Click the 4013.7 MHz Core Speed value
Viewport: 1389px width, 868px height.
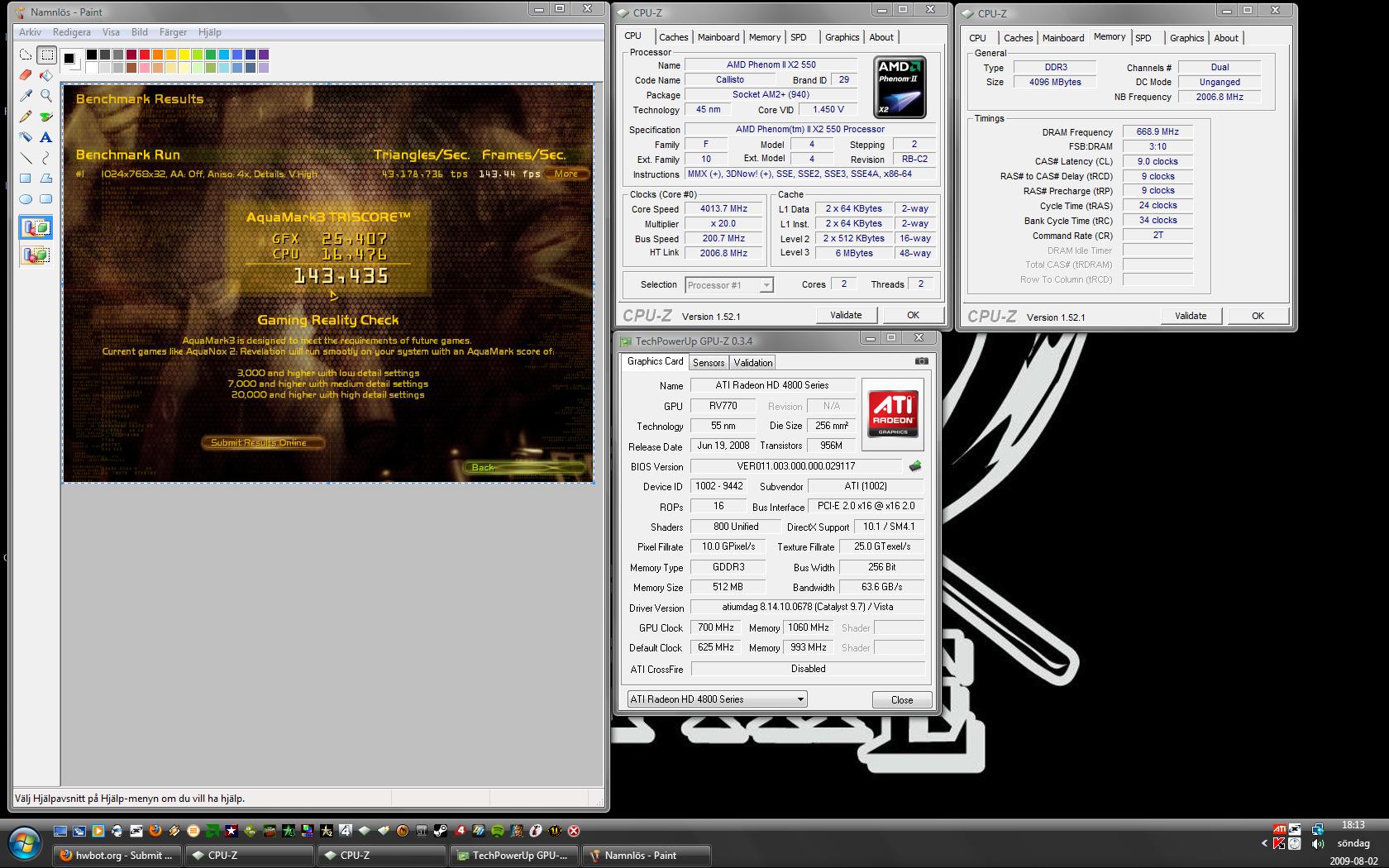click(x=723, y=208)
